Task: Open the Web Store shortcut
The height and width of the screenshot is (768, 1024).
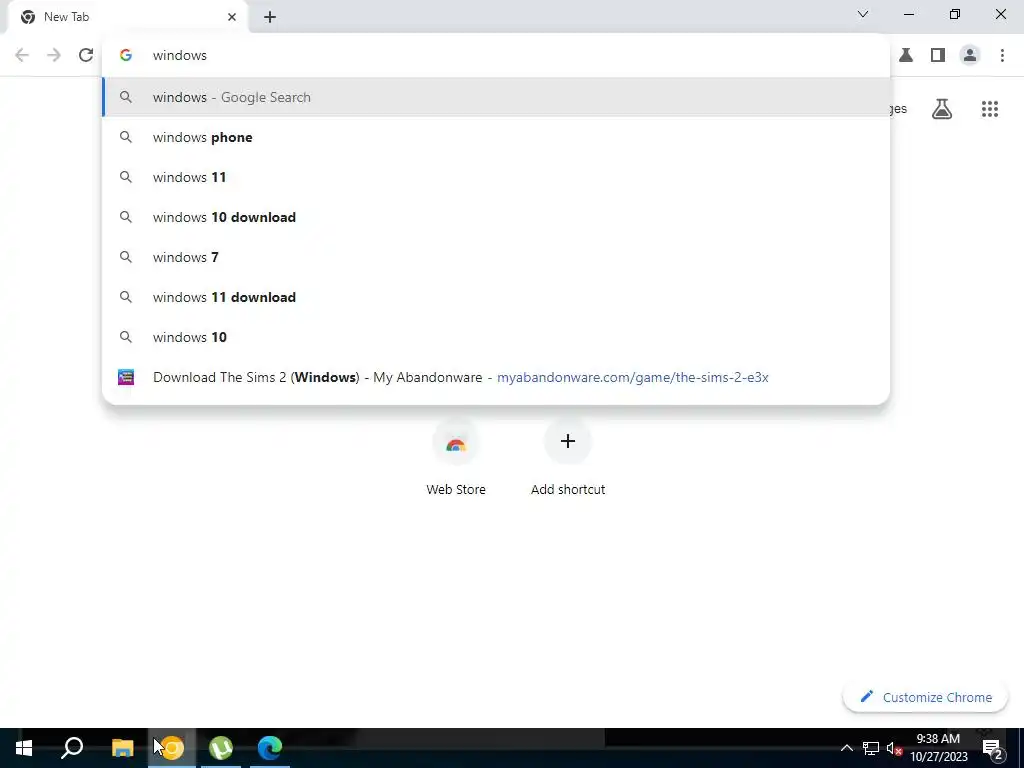Action: click(x=456, y=457)
